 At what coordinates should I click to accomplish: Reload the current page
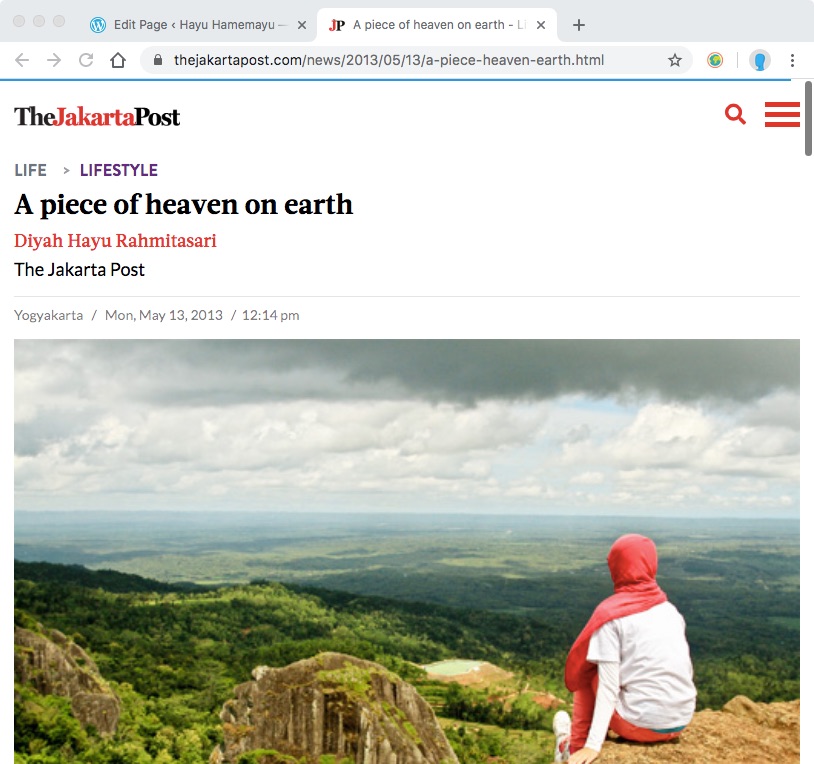click(x=86, y=60)
